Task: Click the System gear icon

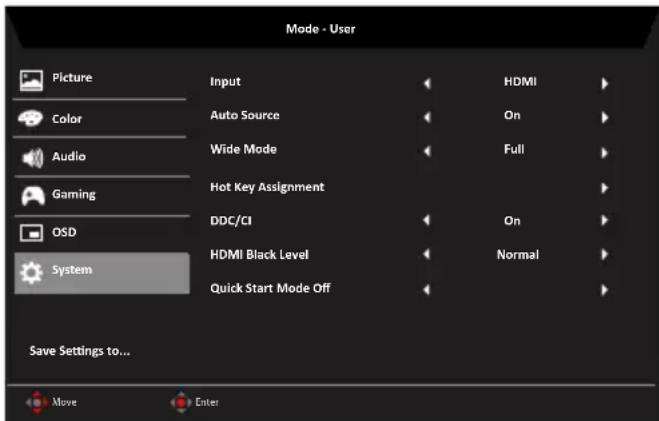Action: point(31,273)
